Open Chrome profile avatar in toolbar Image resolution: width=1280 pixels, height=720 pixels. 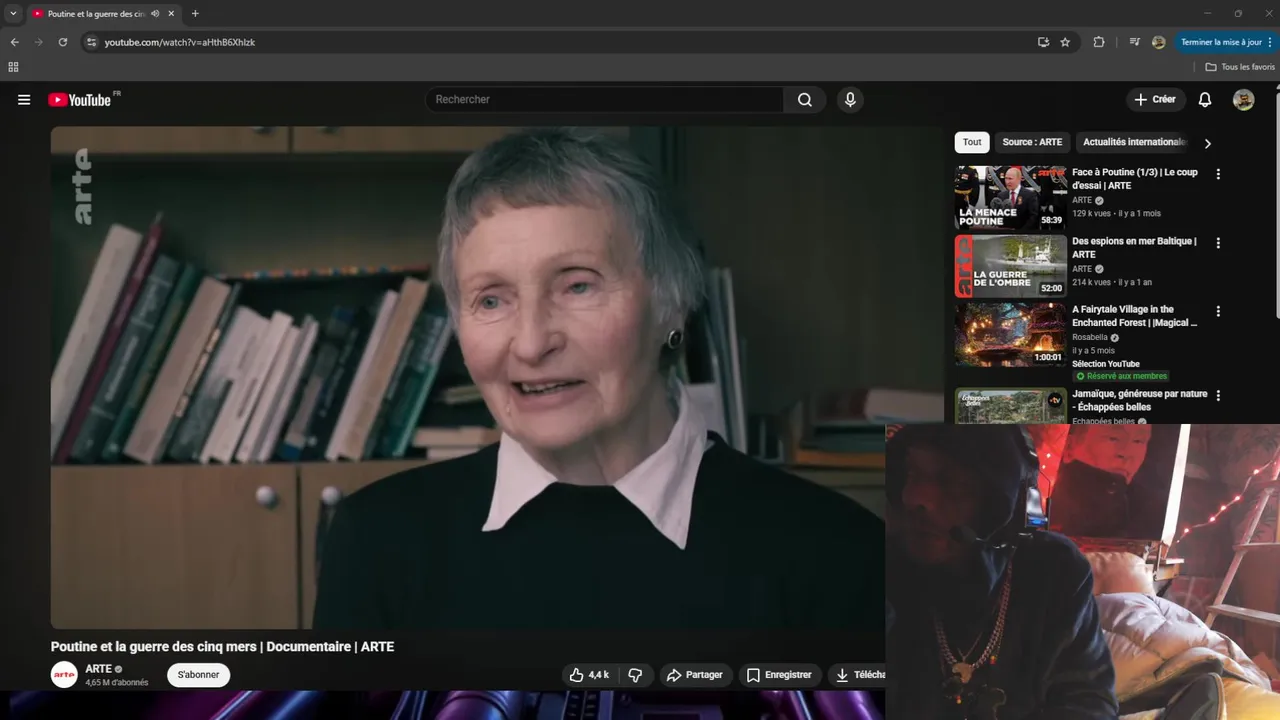coord(1159,42)
